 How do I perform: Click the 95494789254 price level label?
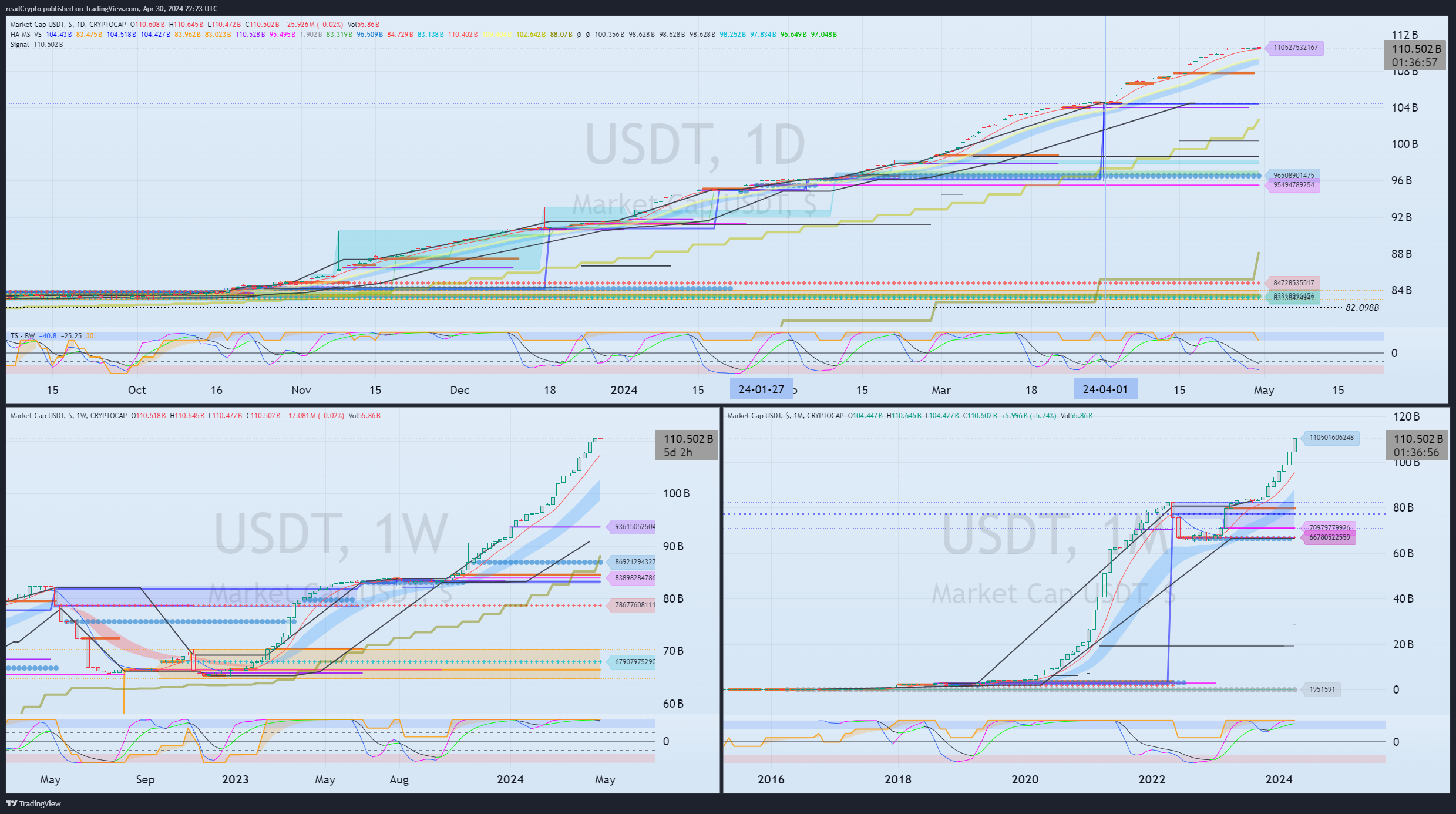1293,185
